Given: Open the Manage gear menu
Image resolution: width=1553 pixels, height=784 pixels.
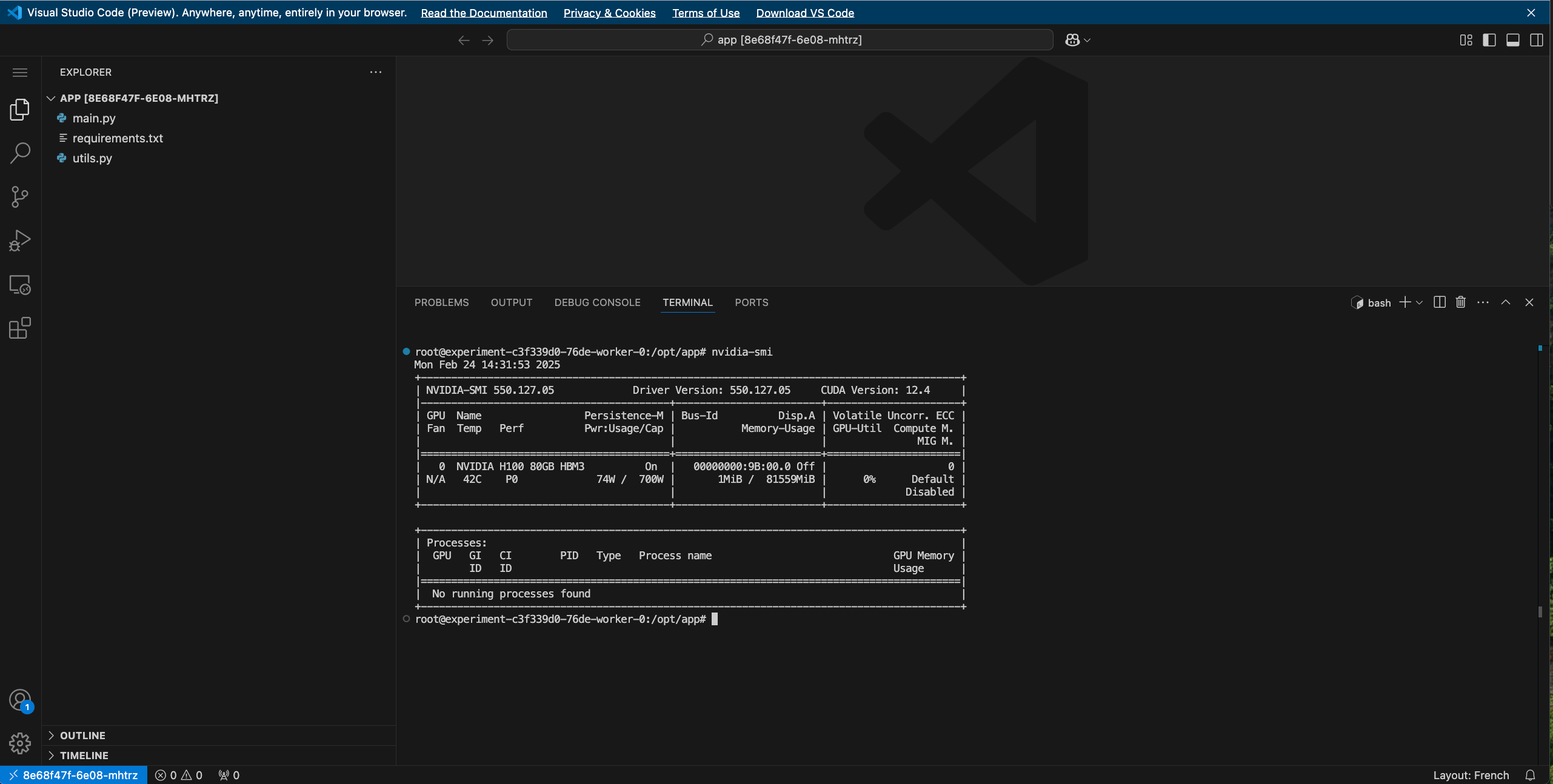Looking at the screenshot, I should tap(20, 743).
